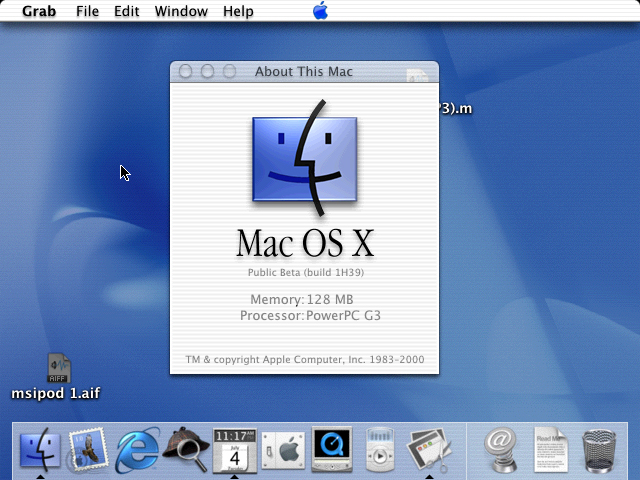
Task: Open Internet Explorer in the Dock
Action: point(137,450)
